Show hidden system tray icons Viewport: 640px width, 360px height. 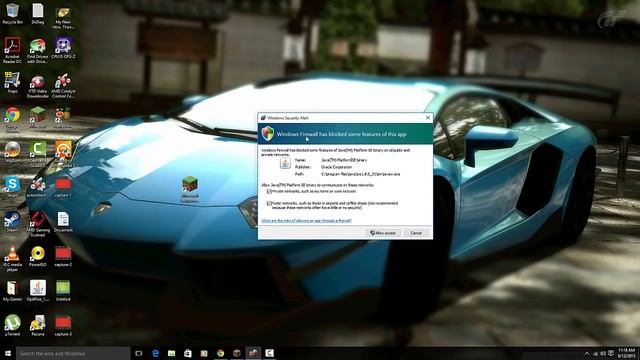pyautogui.click(x=587, y=353)
